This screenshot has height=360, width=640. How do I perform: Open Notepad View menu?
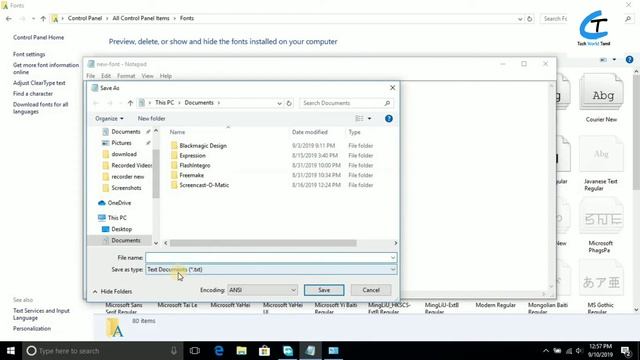(147, 76)
